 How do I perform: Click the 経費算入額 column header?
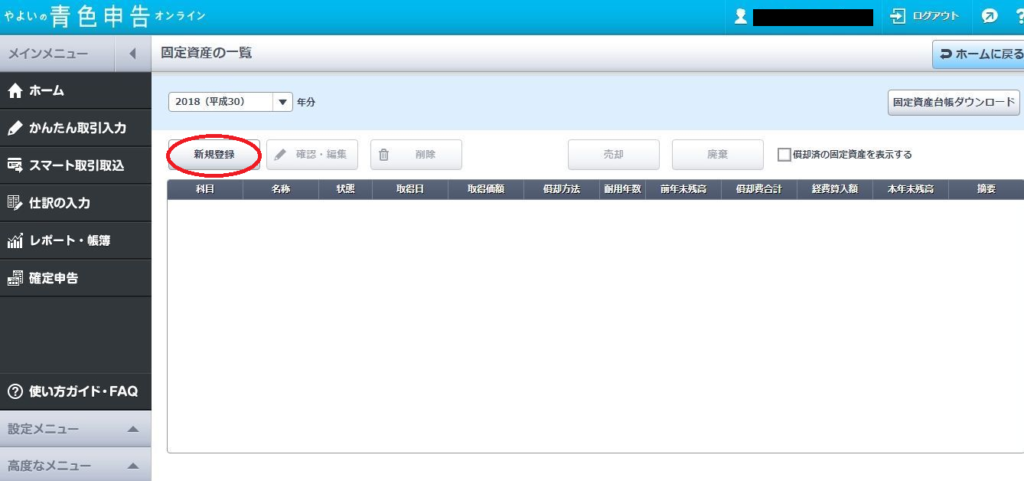pos(835,189)
